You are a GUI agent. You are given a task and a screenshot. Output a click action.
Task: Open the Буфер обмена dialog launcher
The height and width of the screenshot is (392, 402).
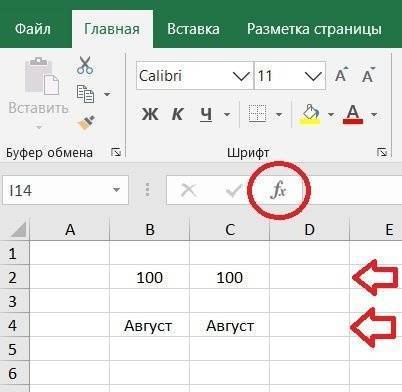116,152
